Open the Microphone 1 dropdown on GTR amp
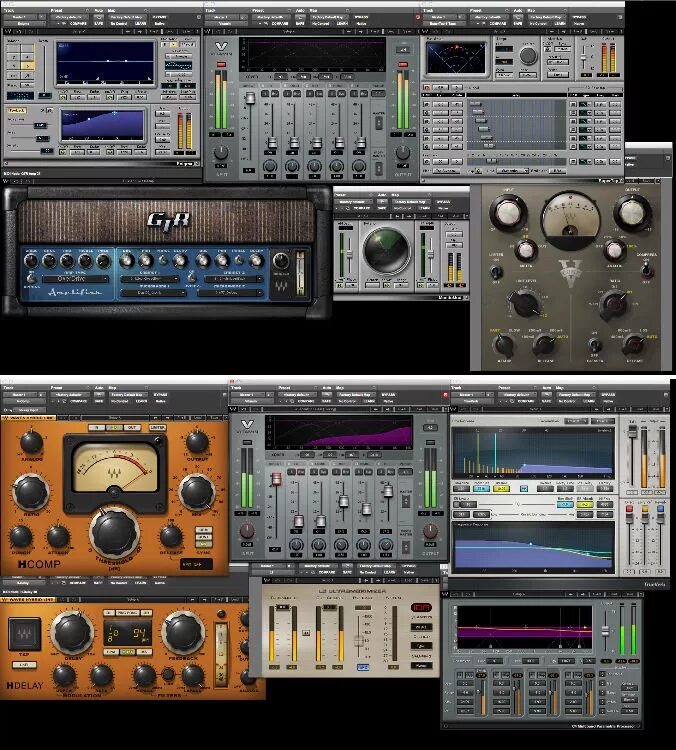 point(153,292)
